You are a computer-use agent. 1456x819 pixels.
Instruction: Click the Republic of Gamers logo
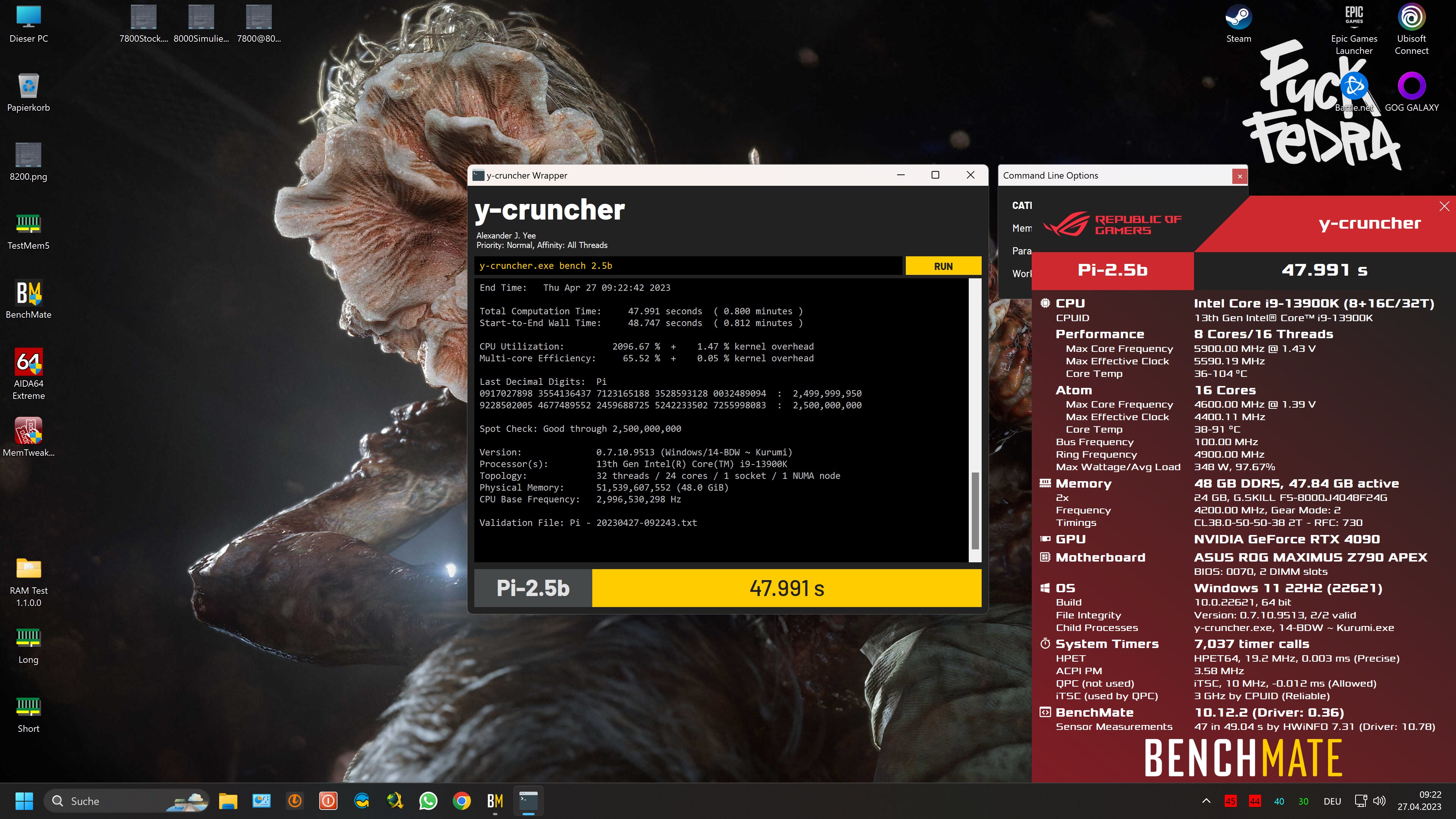point(1112,224)
